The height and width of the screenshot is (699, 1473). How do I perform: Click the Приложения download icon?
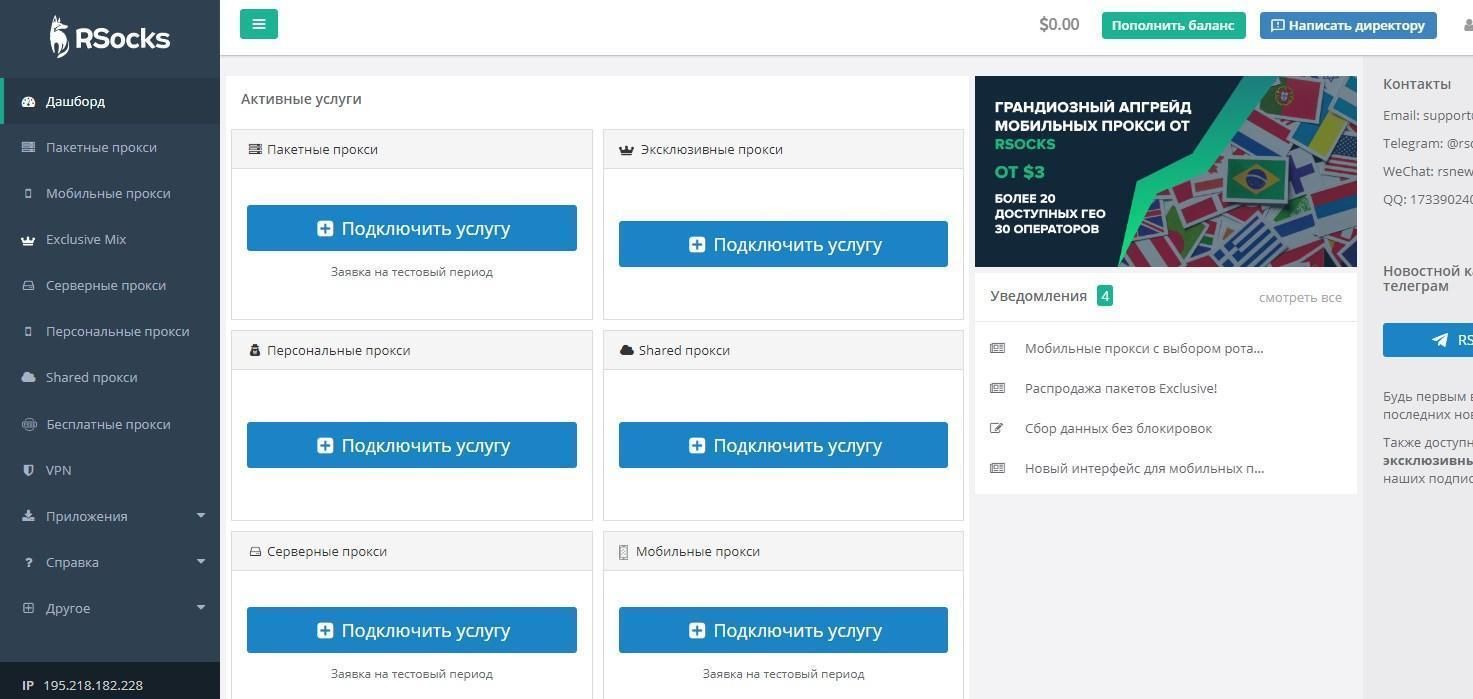click(28, 516)
